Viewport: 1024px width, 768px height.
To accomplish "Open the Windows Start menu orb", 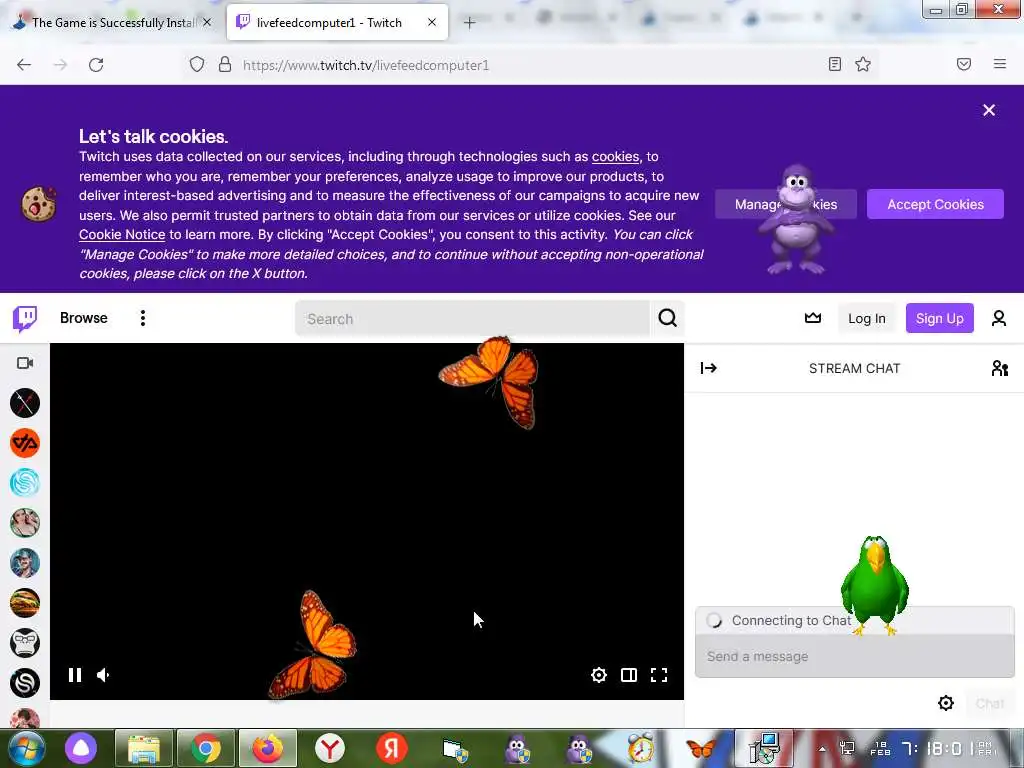I will [26, 748].
